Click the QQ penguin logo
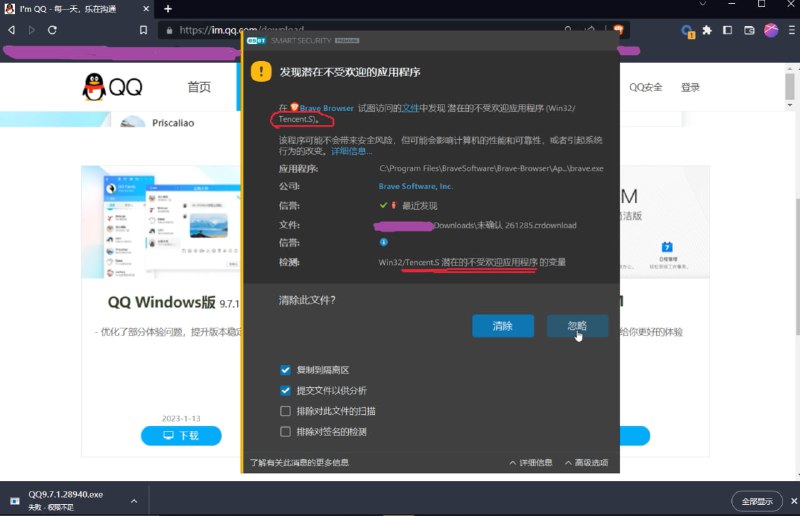Image resolution: width=800 pixels, height=516 pixels. point(94,87)
